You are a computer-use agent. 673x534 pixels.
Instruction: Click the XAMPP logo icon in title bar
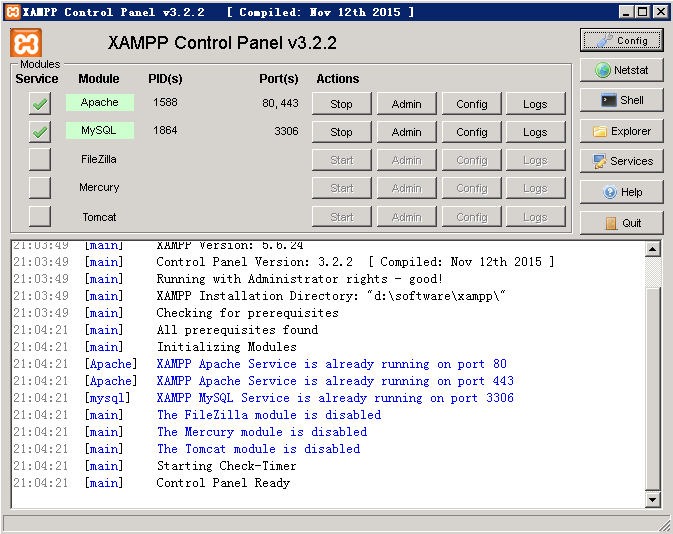pyautogui.click(x=13, y=12)
